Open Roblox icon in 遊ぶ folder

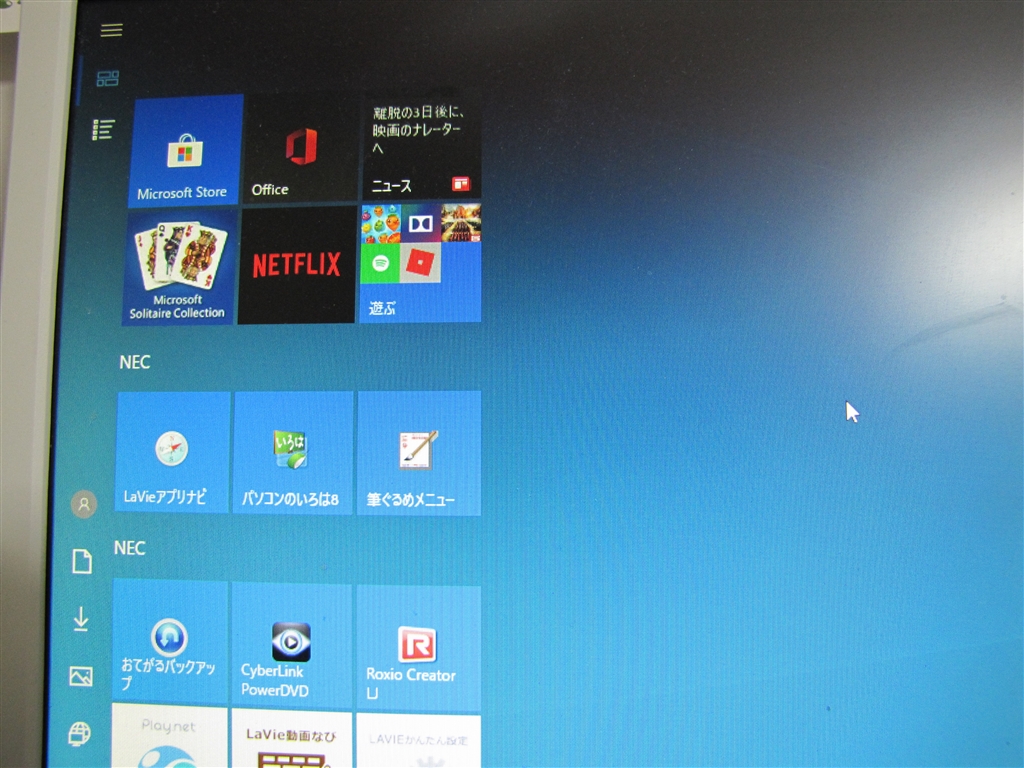click(x=420, y=263)
